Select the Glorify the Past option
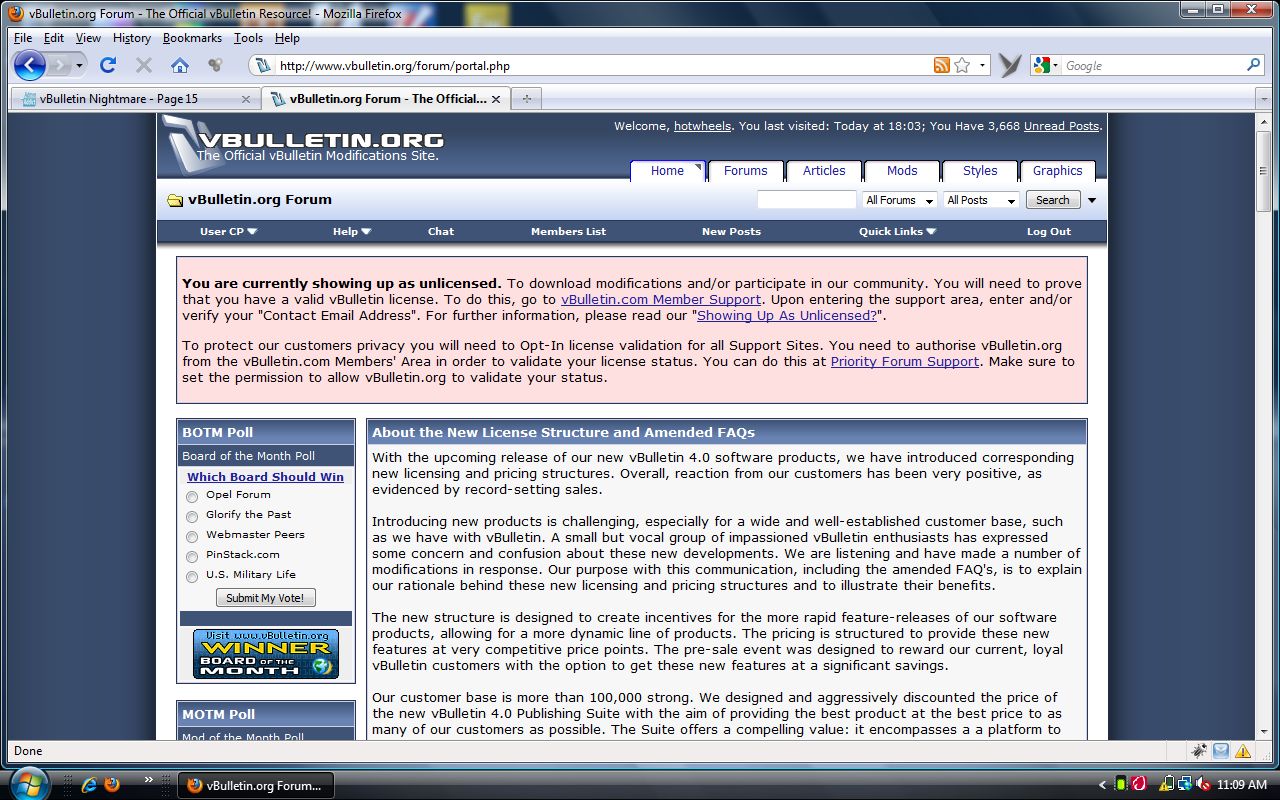This screenshot has width=1280, height=800. tap(192, 517)
